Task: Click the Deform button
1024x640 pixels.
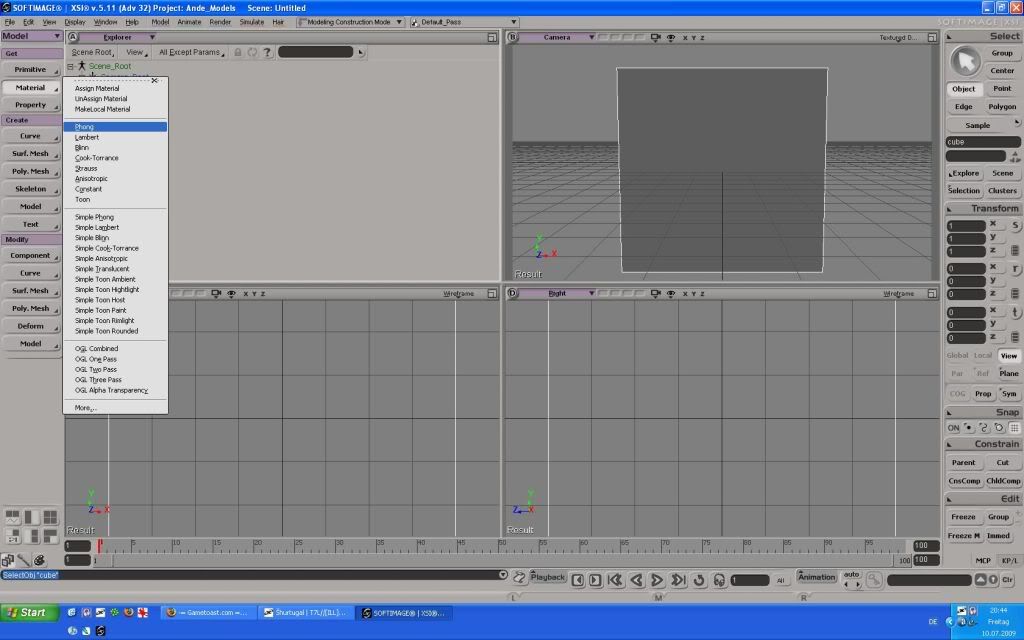Action: [31, 326]
